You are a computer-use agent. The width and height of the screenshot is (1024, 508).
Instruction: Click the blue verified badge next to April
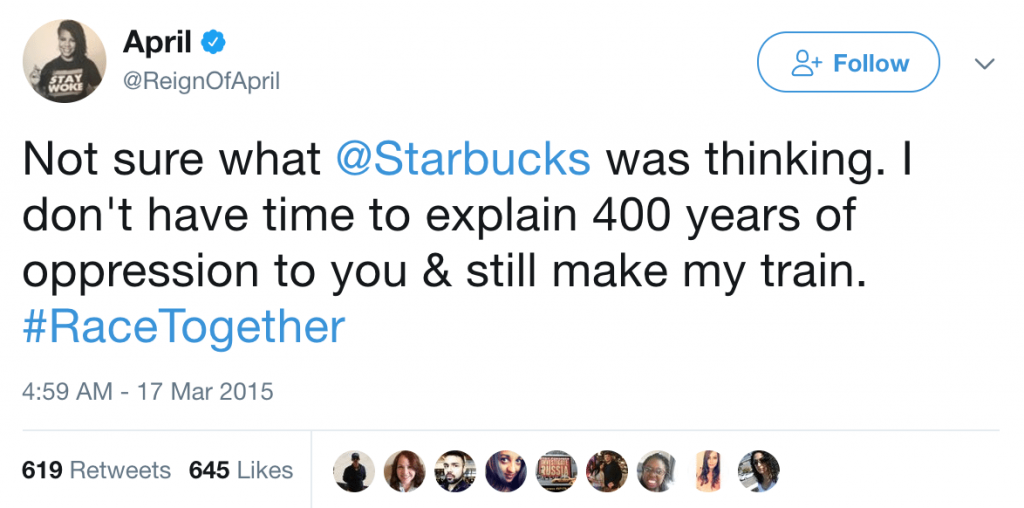click(x=213, y=44)
